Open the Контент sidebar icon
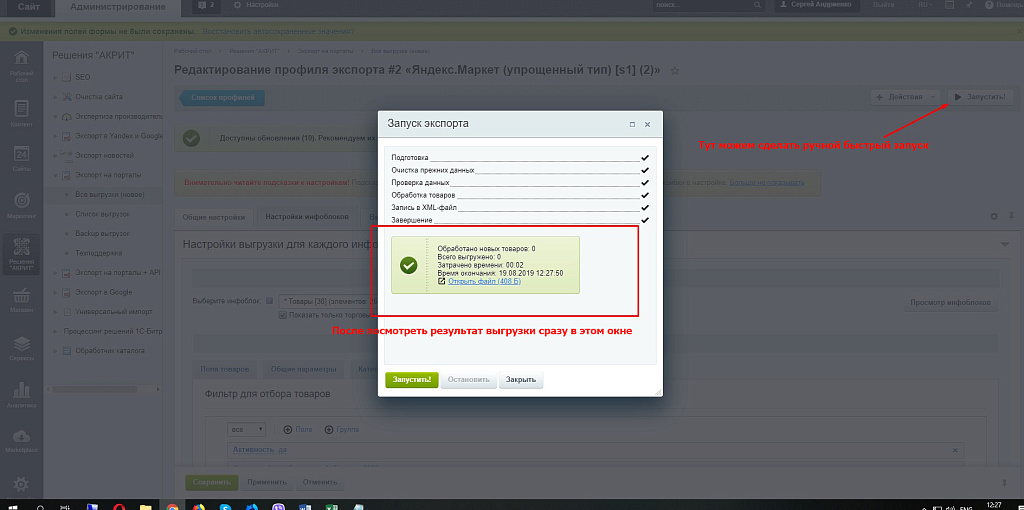The width and height of the screenshot is (1024, 510). pyautogui.click(x=21, y=112)
